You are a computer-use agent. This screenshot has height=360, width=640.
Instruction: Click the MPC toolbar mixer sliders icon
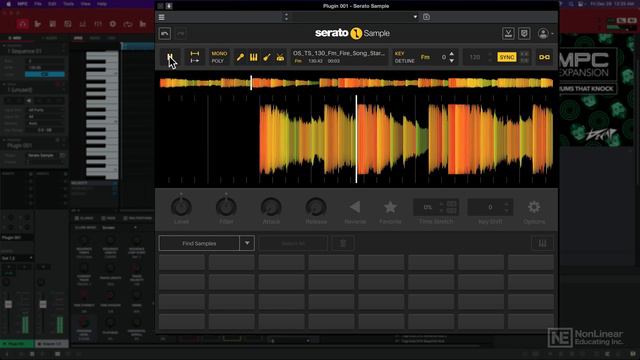[x=98, y=24]
